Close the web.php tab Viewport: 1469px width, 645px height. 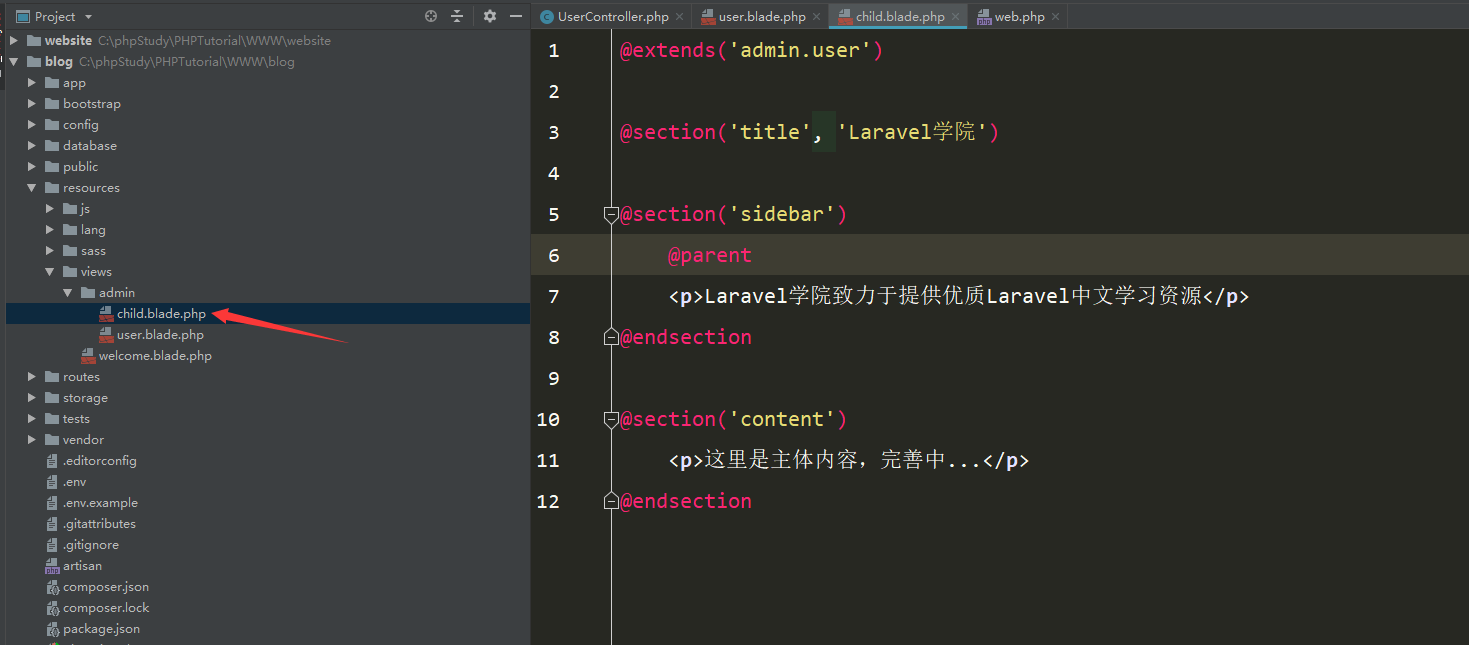point(1056,17)
